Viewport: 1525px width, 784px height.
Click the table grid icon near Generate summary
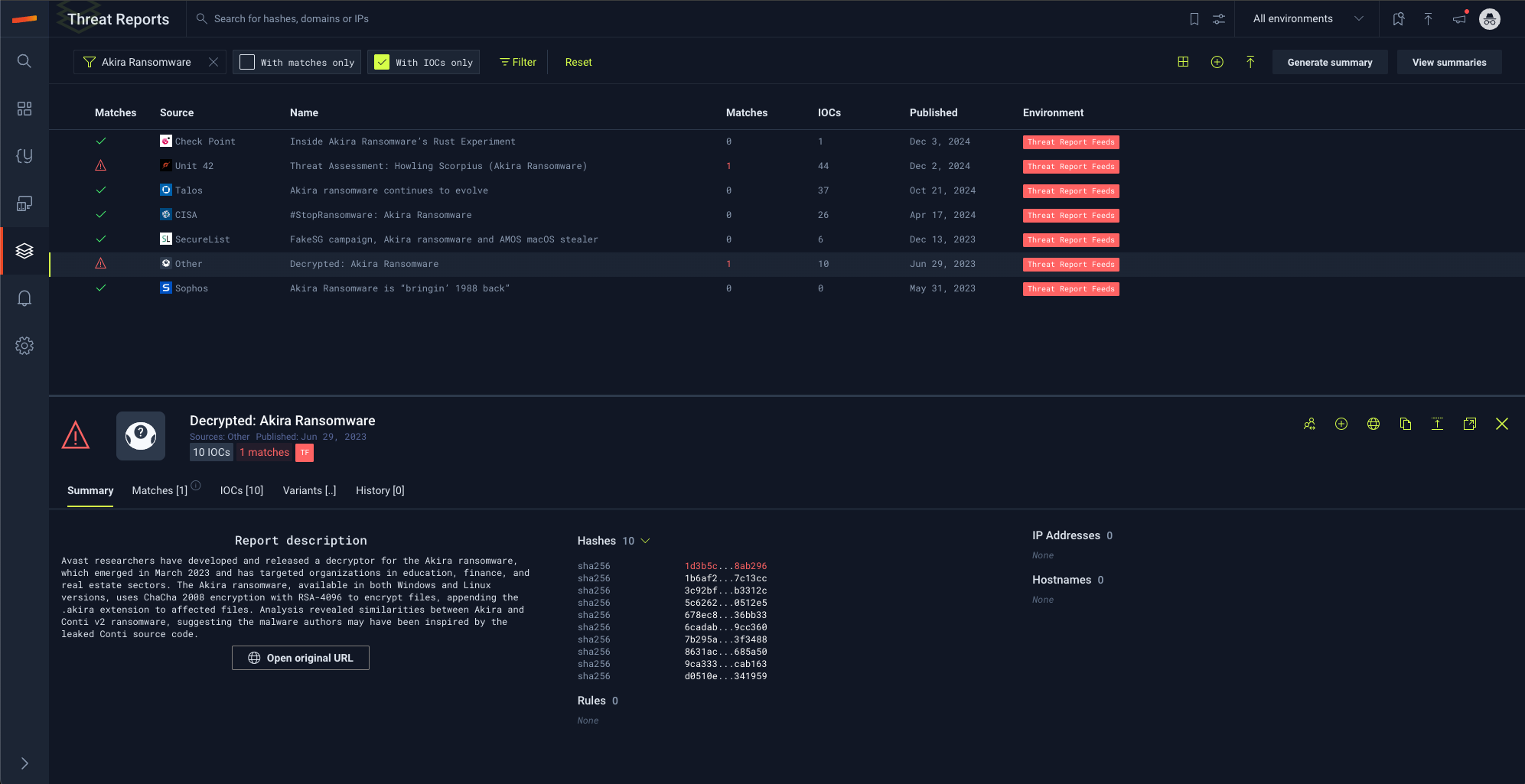(x=1183, y=62)
